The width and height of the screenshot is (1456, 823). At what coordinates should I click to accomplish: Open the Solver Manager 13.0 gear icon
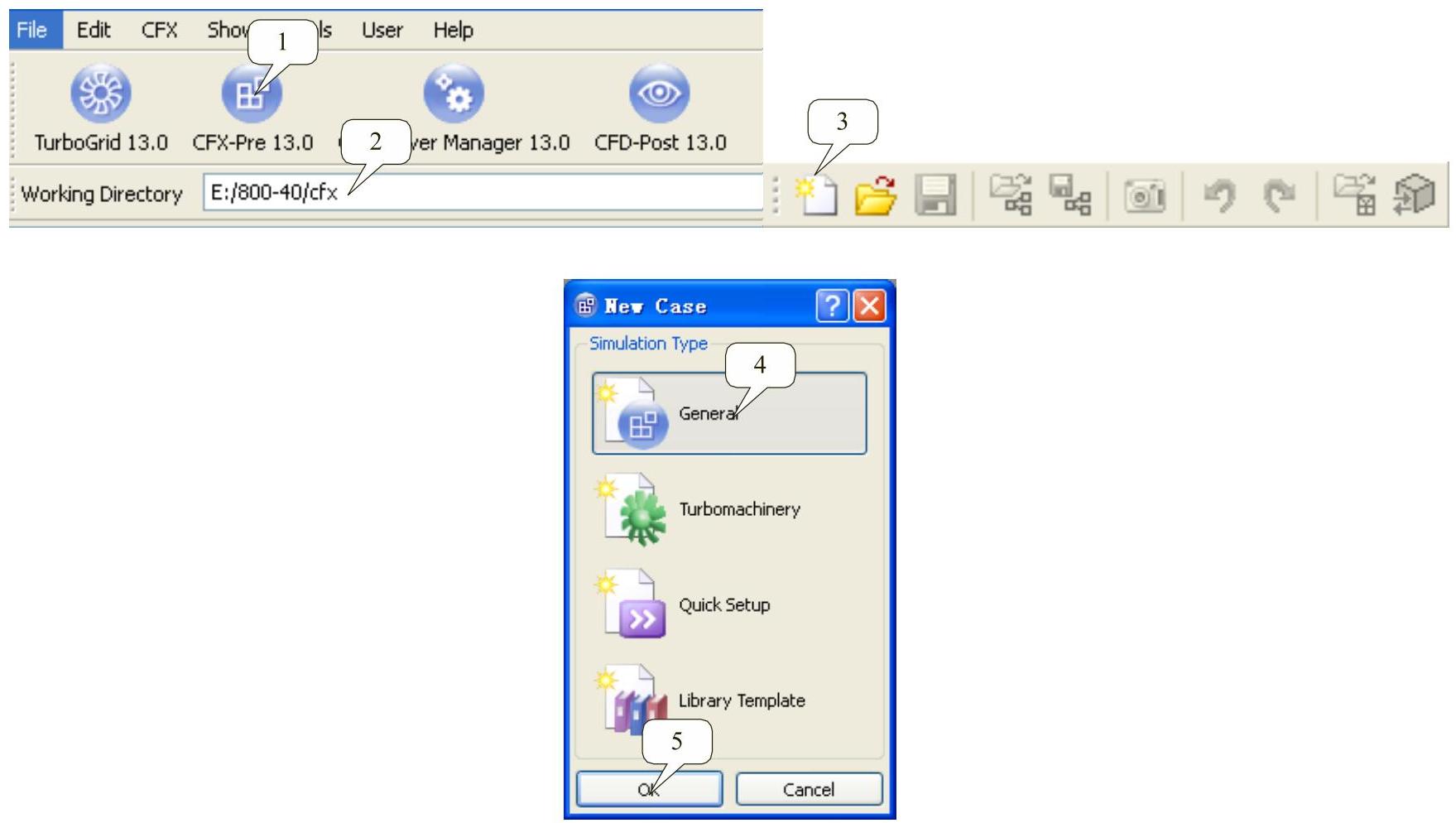click(x=454, y=93)
